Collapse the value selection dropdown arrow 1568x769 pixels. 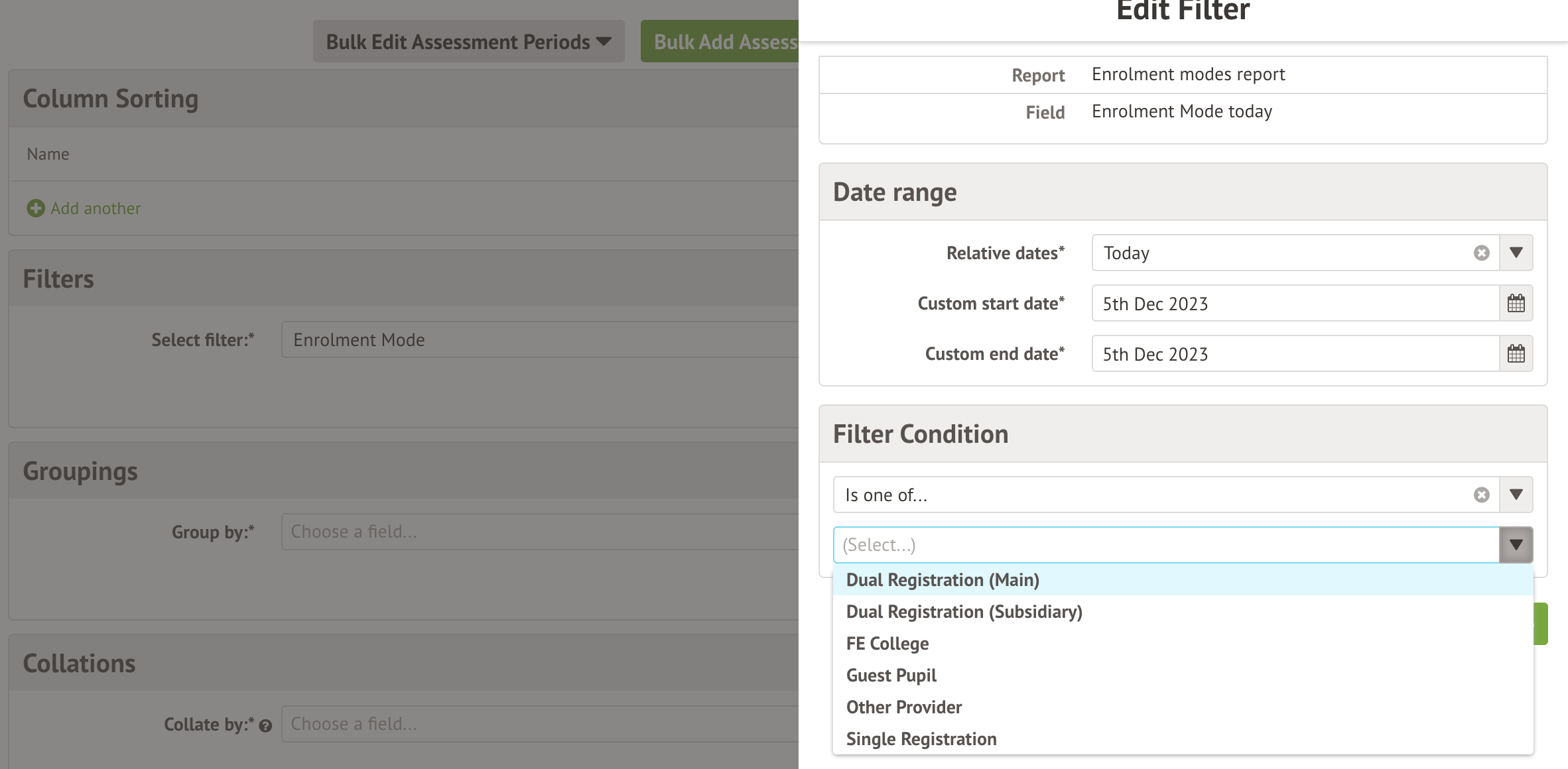click(1516, 545)
